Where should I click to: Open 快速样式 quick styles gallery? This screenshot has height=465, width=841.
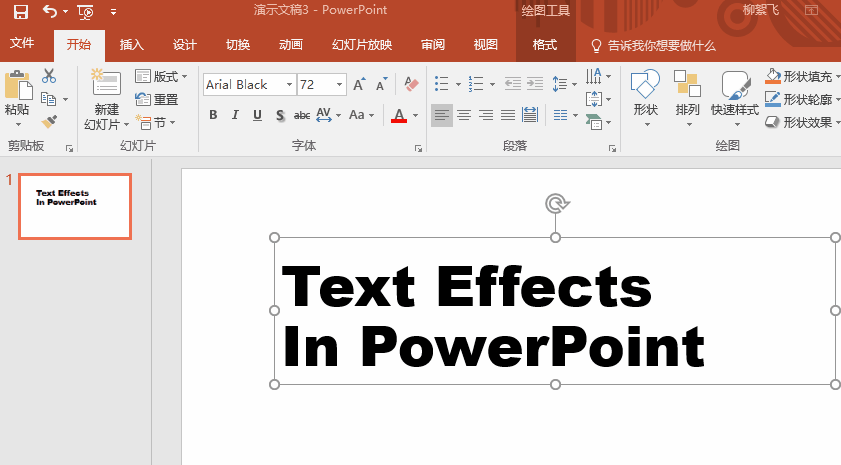735,99
